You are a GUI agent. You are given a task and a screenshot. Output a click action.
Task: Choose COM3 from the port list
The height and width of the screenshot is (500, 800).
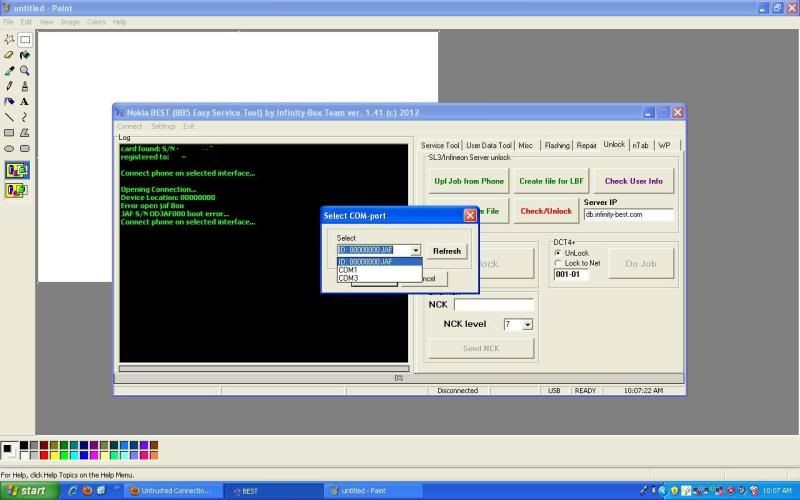click(x=380, y=278)
